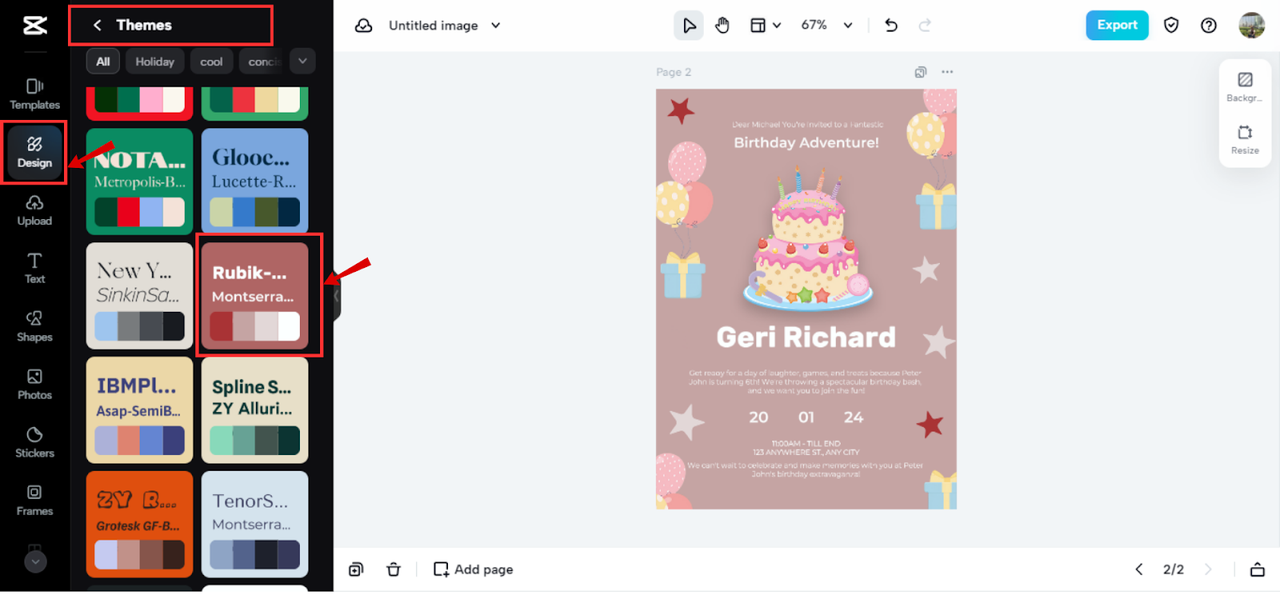The height and width of the screenshot is (595, 1280).
Task: Click the cloud save status icon
Action: (364, 25)
